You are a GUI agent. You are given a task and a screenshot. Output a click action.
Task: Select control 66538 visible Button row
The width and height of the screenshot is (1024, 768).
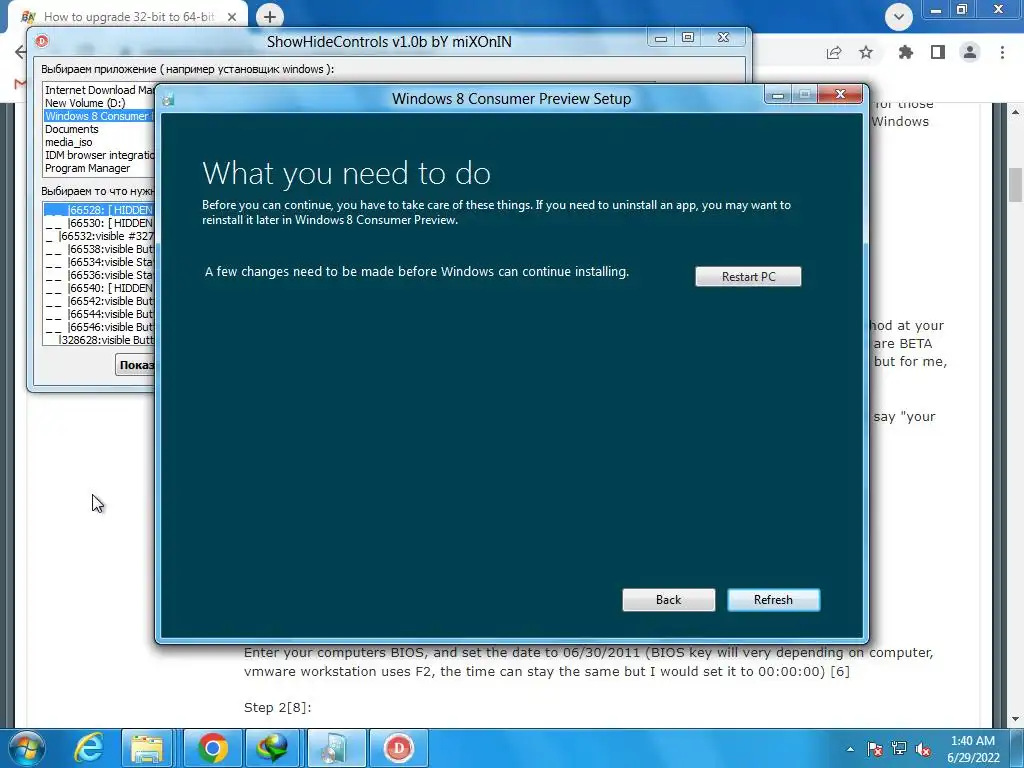pos(99,249)
